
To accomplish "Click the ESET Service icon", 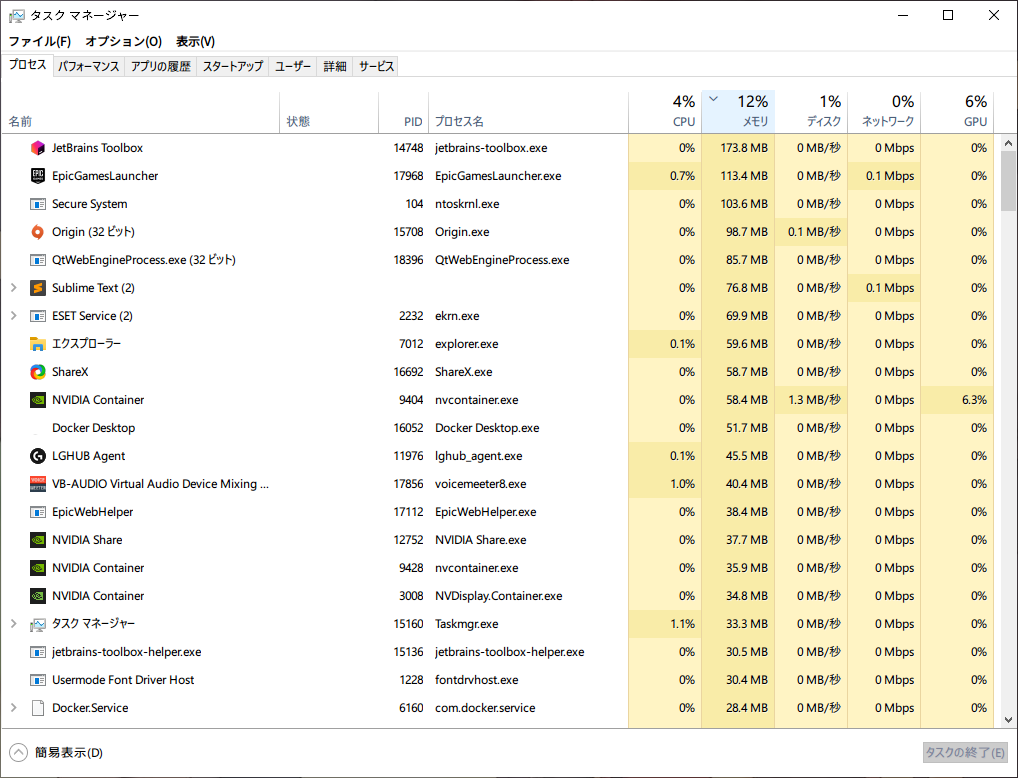I will pos(38,316).
